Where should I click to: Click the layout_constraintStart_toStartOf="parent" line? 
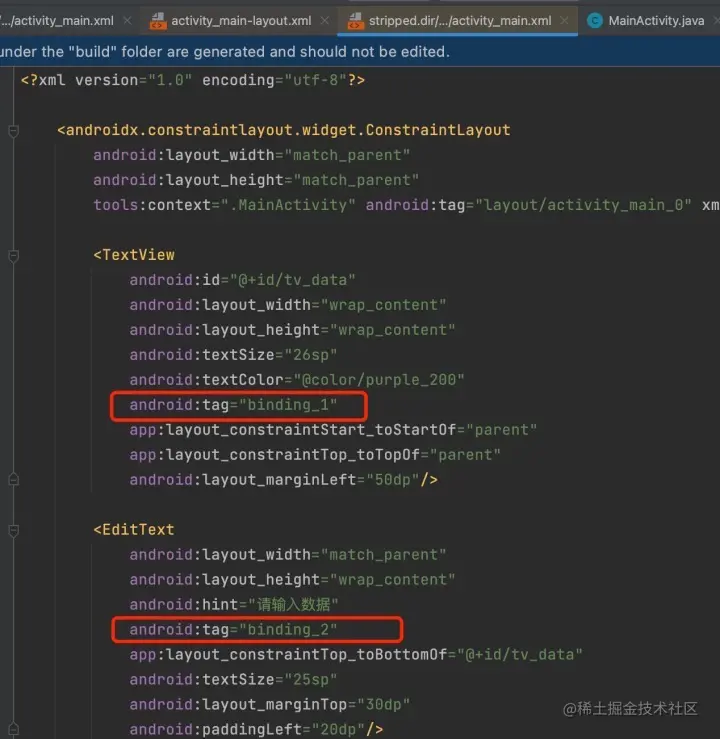(333, 430)
